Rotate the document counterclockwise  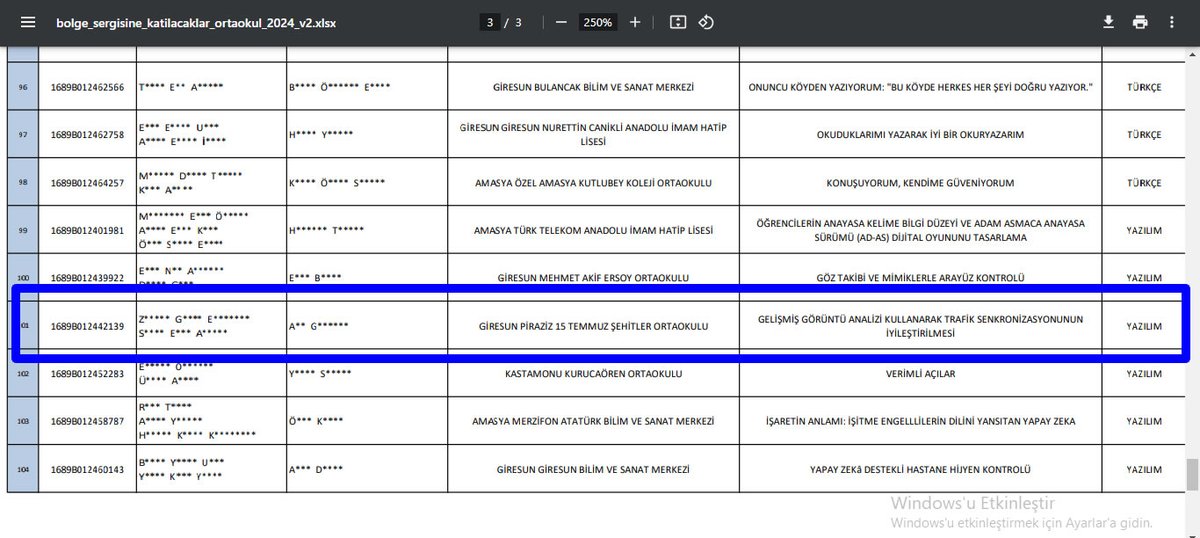[706, 22]
